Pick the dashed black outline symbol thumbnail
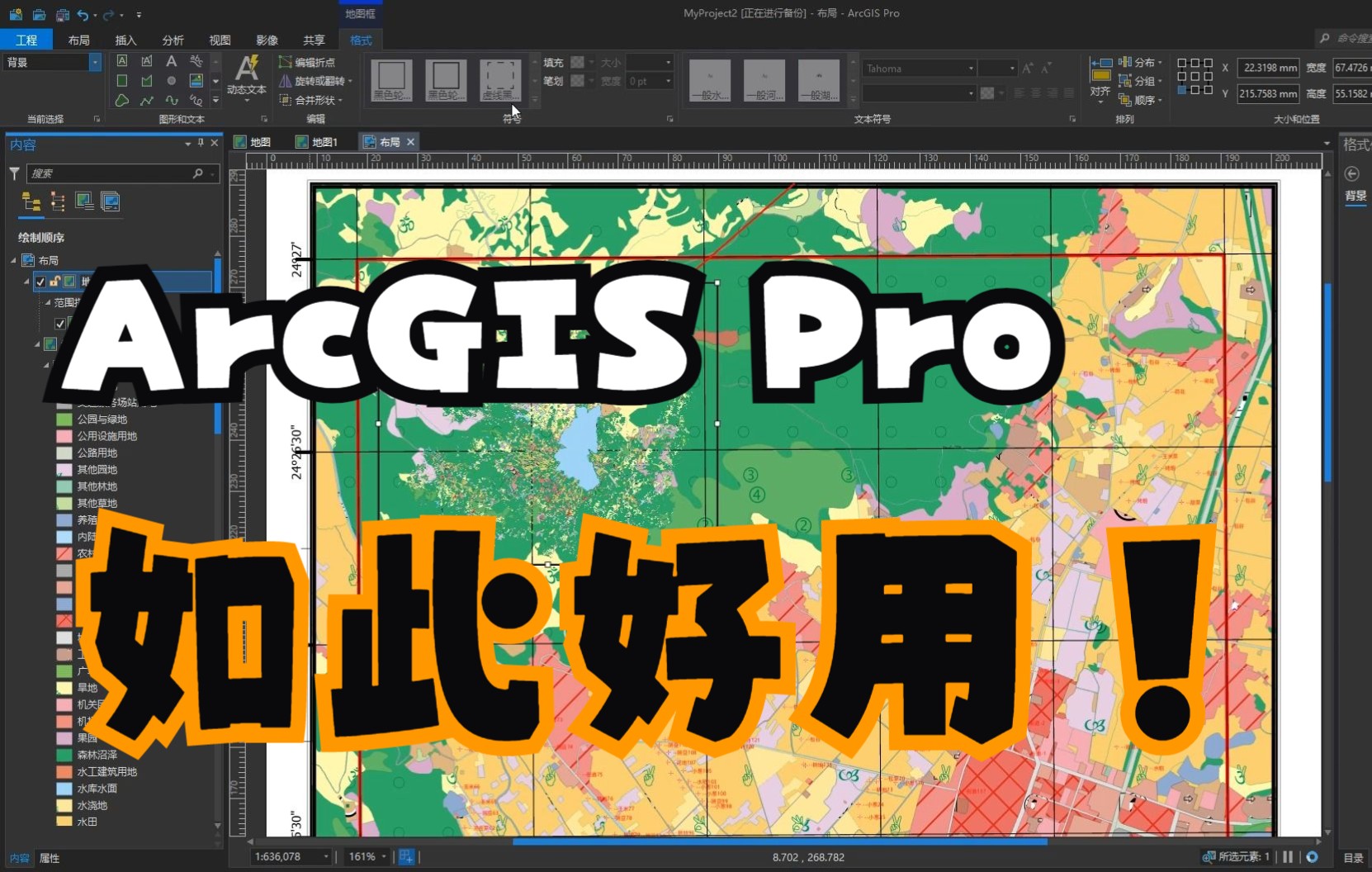Image resolution: width=1372 pixels, height=872 pixels. (x=500, y=81)
